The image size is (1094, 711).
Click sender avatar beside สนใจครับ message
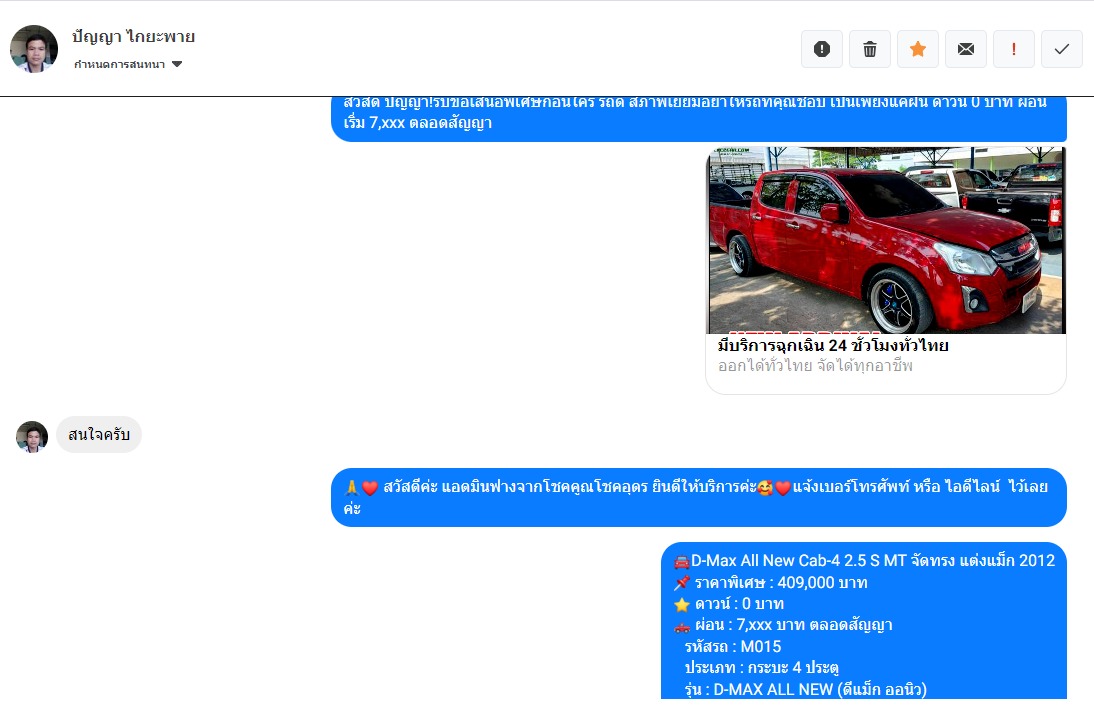tap(32, 437)
